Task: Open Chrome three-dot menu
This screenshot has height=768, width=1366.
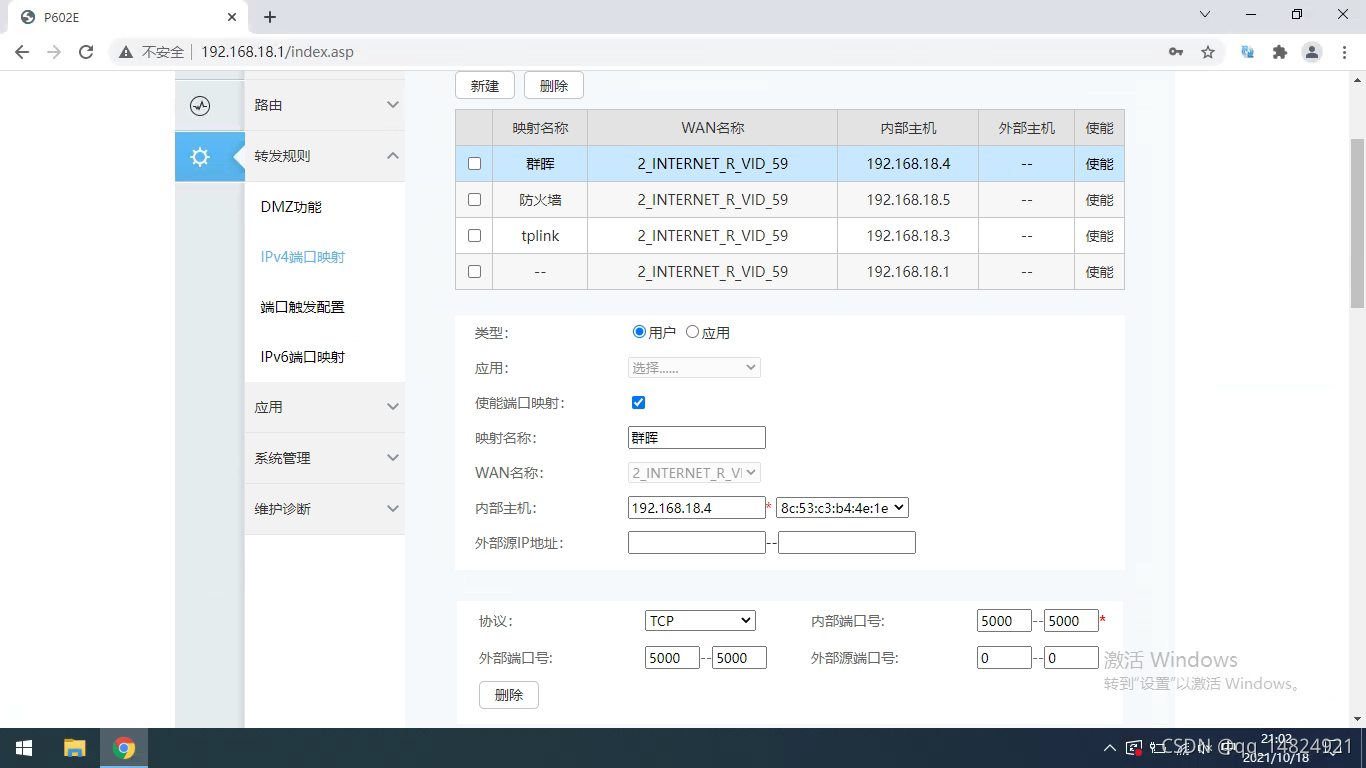Action: [1344, 52]
